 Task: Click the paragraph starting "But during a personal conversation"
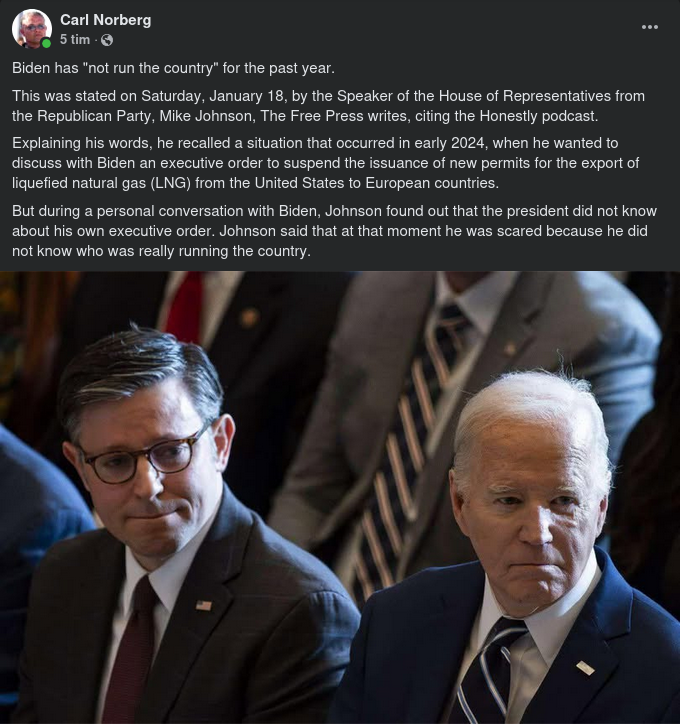[x=334, y=231]
